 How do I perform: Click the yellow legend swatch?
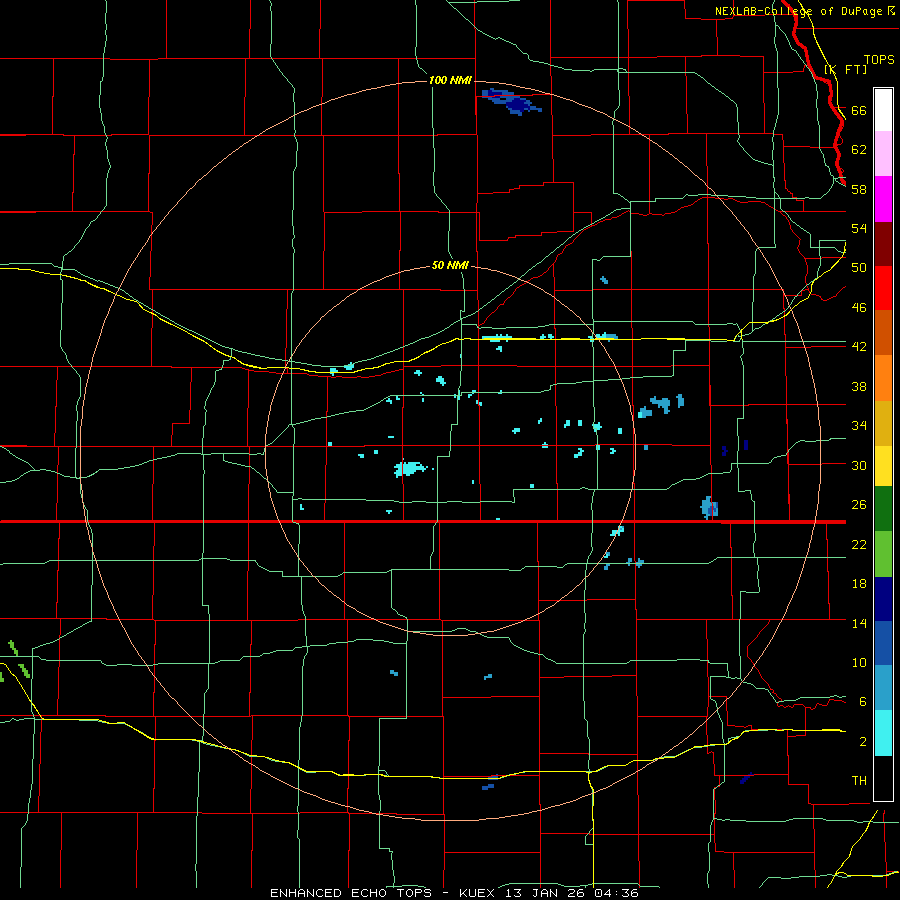(x=883, y=465)
